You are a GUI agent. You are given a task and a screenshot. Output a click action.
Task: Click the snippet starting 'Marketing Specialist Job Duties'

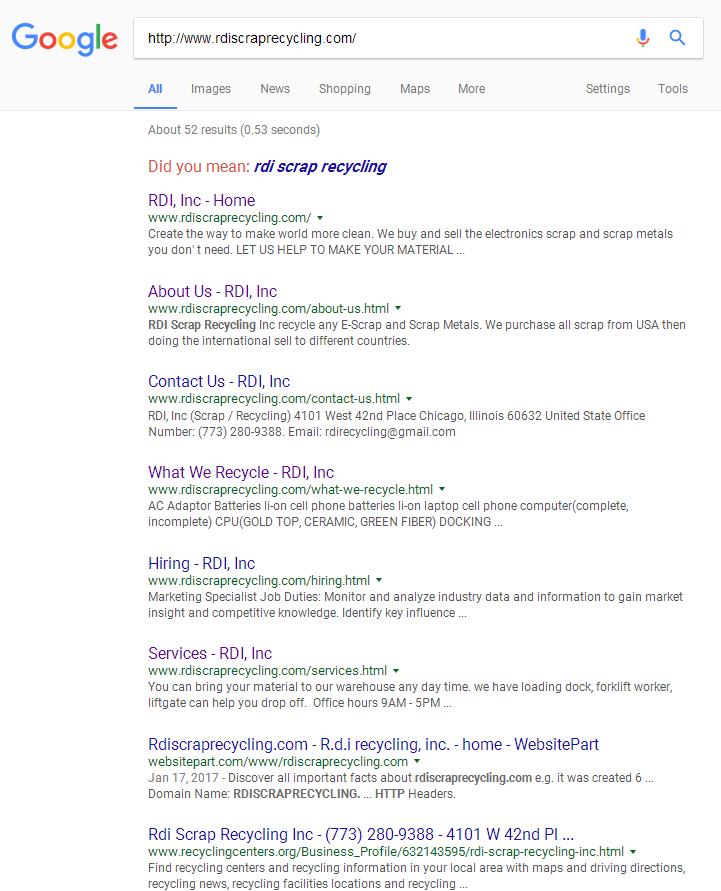415,605
